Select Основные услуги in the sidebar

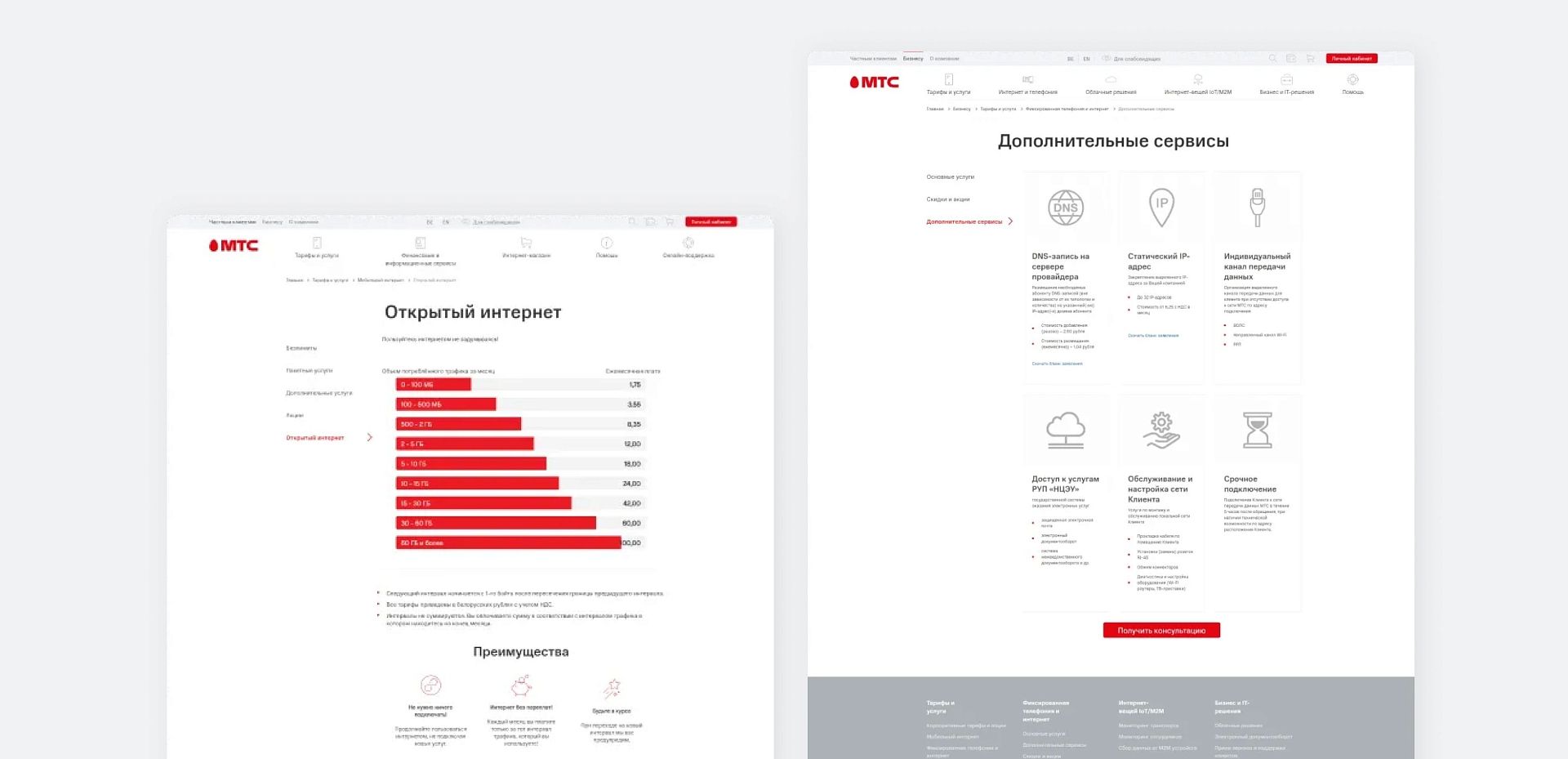(950, 177)
